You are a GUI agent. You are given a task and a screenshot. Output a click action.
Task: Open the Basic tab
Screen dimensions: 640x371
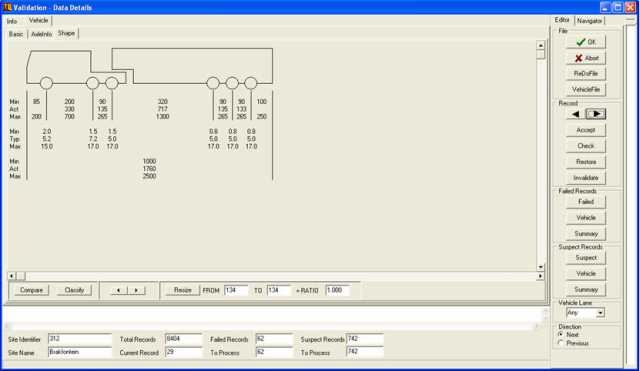coord(16,34)
